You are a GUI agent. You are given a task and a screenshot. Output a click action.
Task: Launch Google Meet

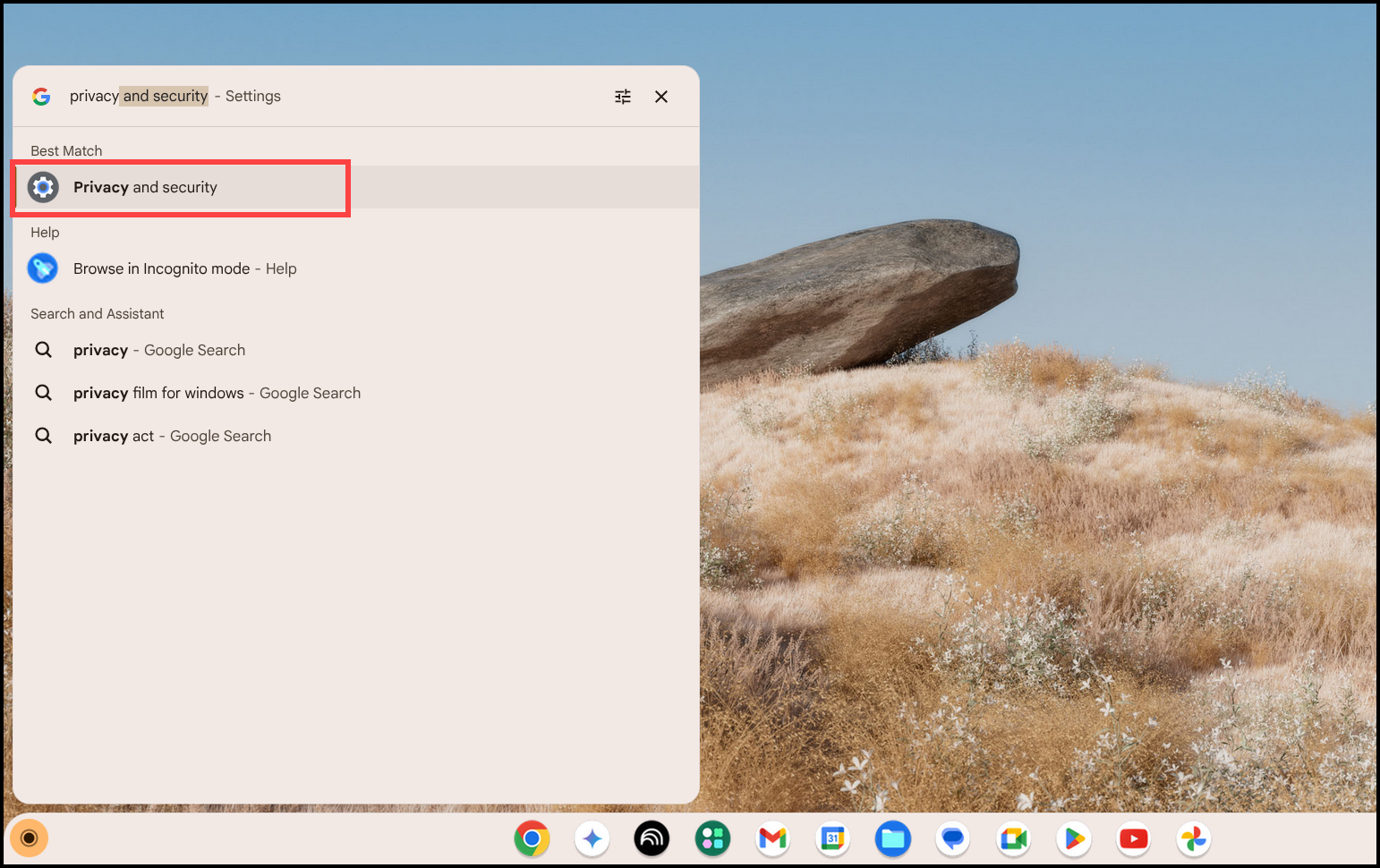(x=1012, y=838)
